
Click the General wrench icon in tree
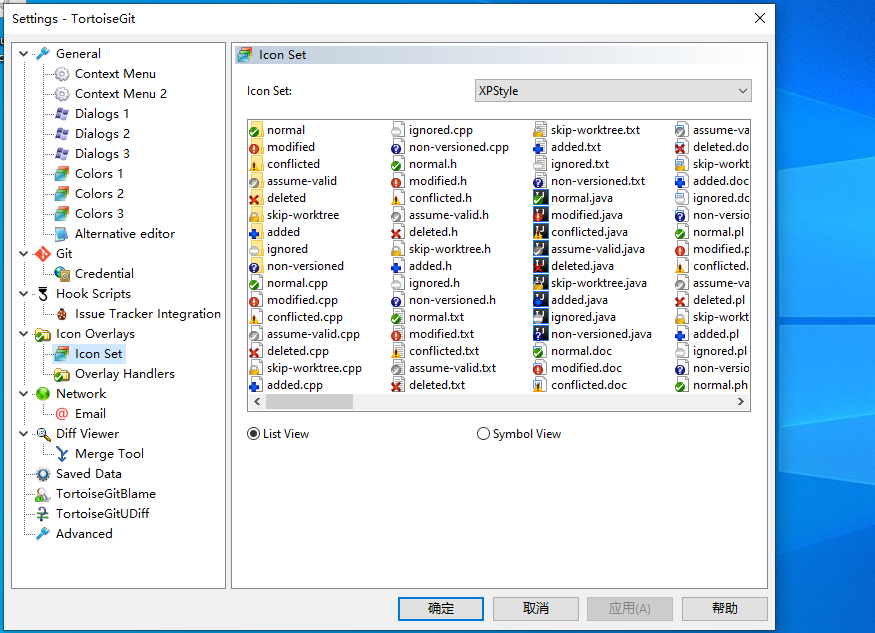tap(43, 54)
